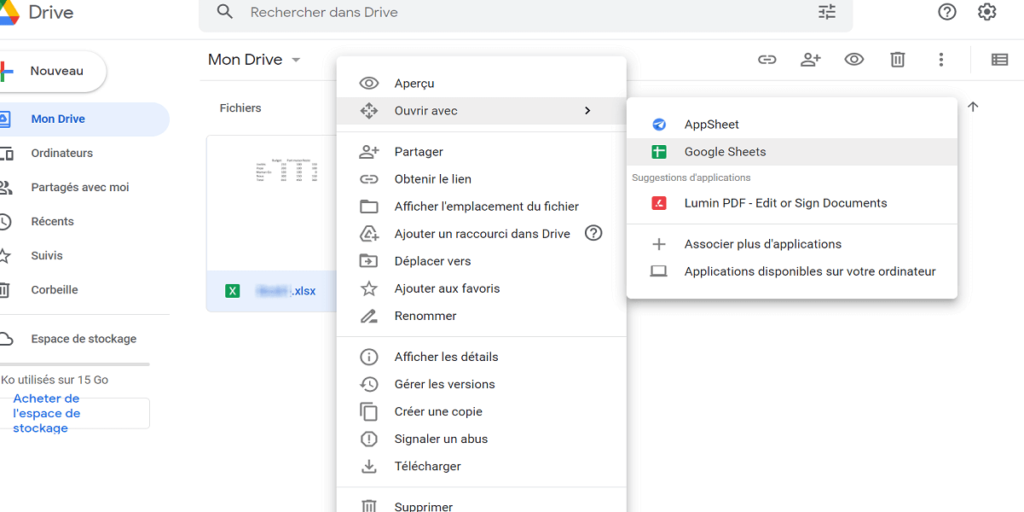The image size is (1024, 512).
Task: Click the Nouveau button
Action: pos(52,71)
